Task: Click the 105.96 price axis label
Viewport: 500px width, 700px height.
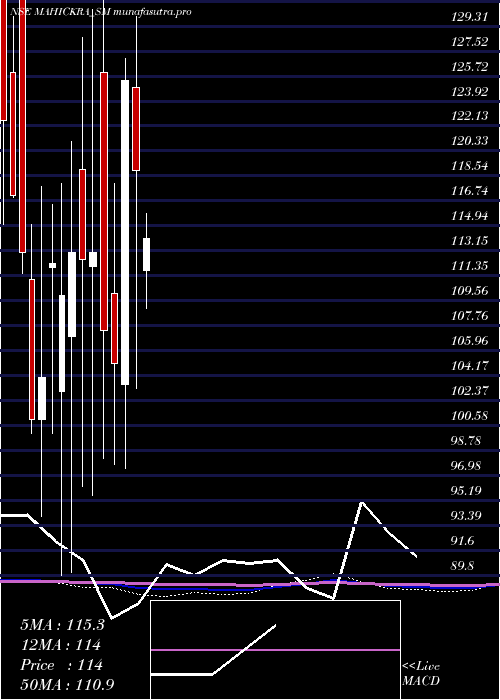Action: click(x=469, y=341)
